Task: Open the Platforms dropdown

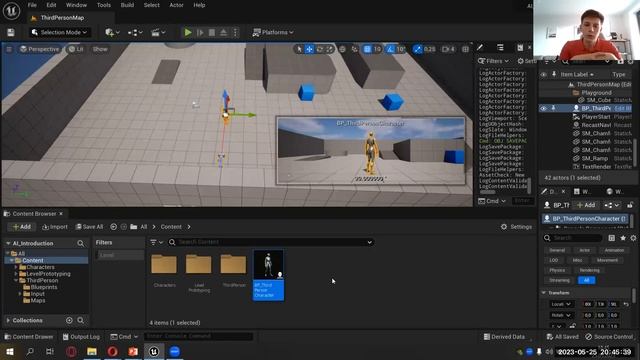Action: coord(273,32)
